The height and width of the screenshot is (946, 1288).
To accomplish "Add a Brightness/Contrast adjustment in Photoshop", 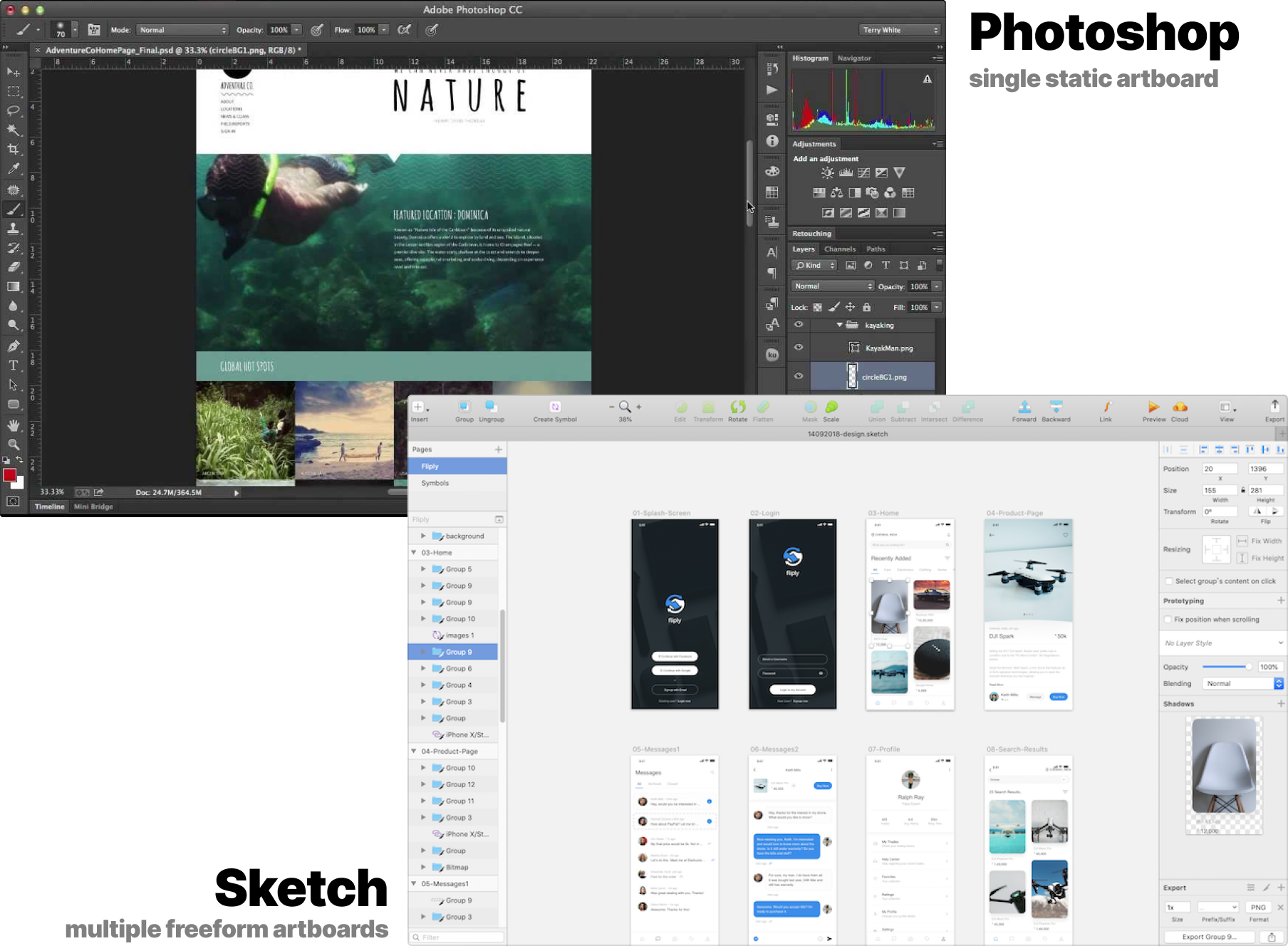I will pyautogui.click(x=827, y=172).
